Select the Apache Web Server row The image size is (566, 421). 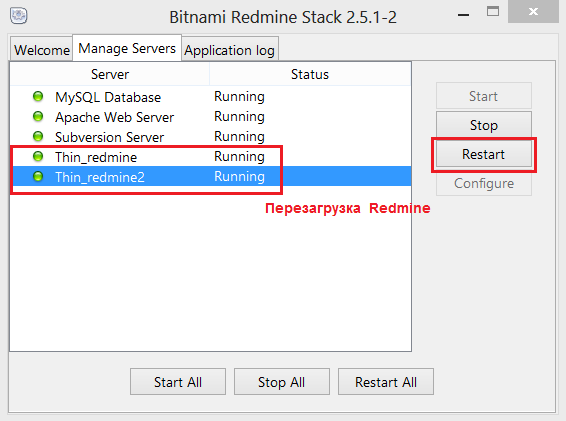click(211, 117)
